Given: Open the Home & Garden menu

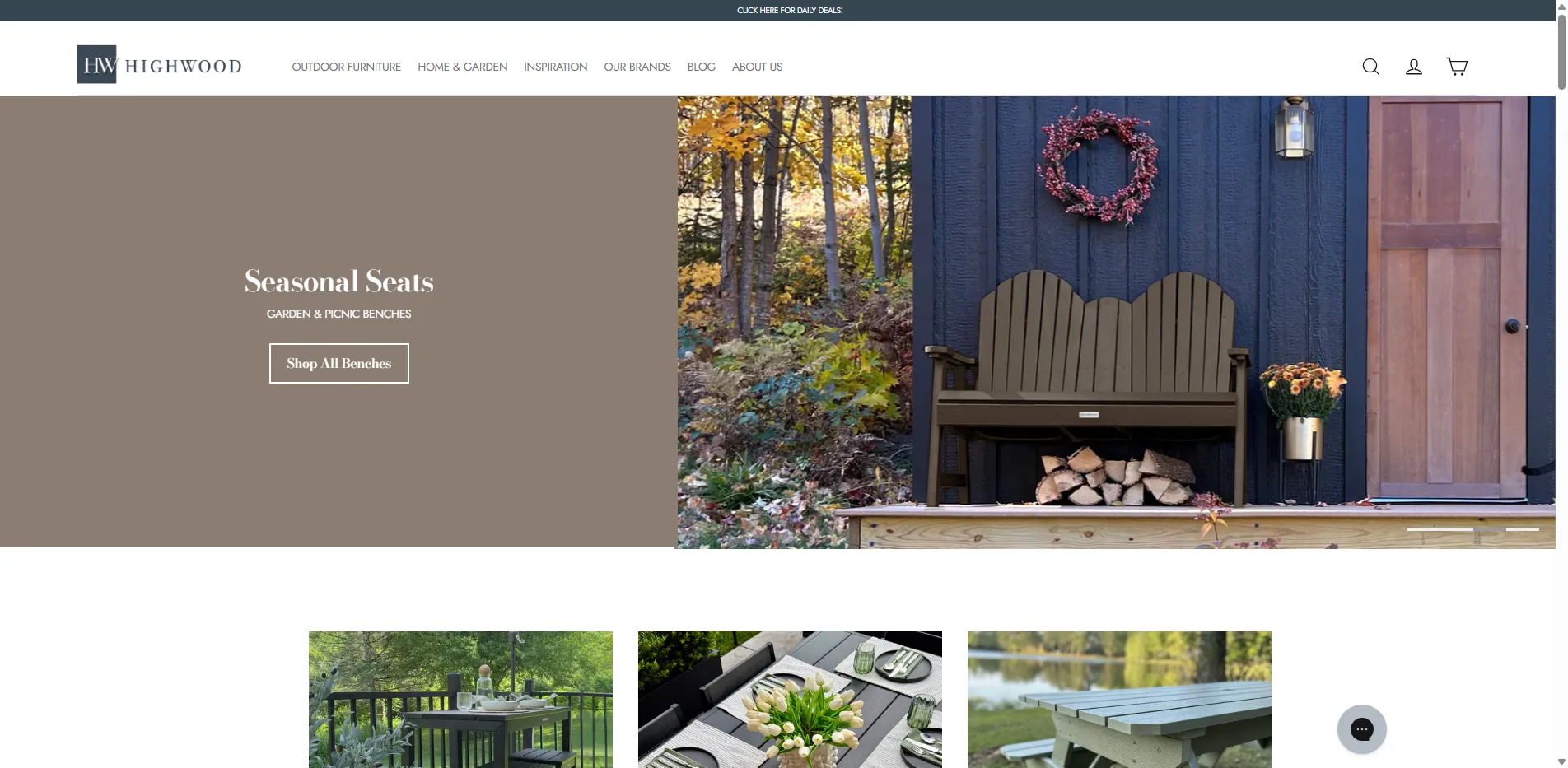Looking at the screenshot, I should (x=462, y=67).
